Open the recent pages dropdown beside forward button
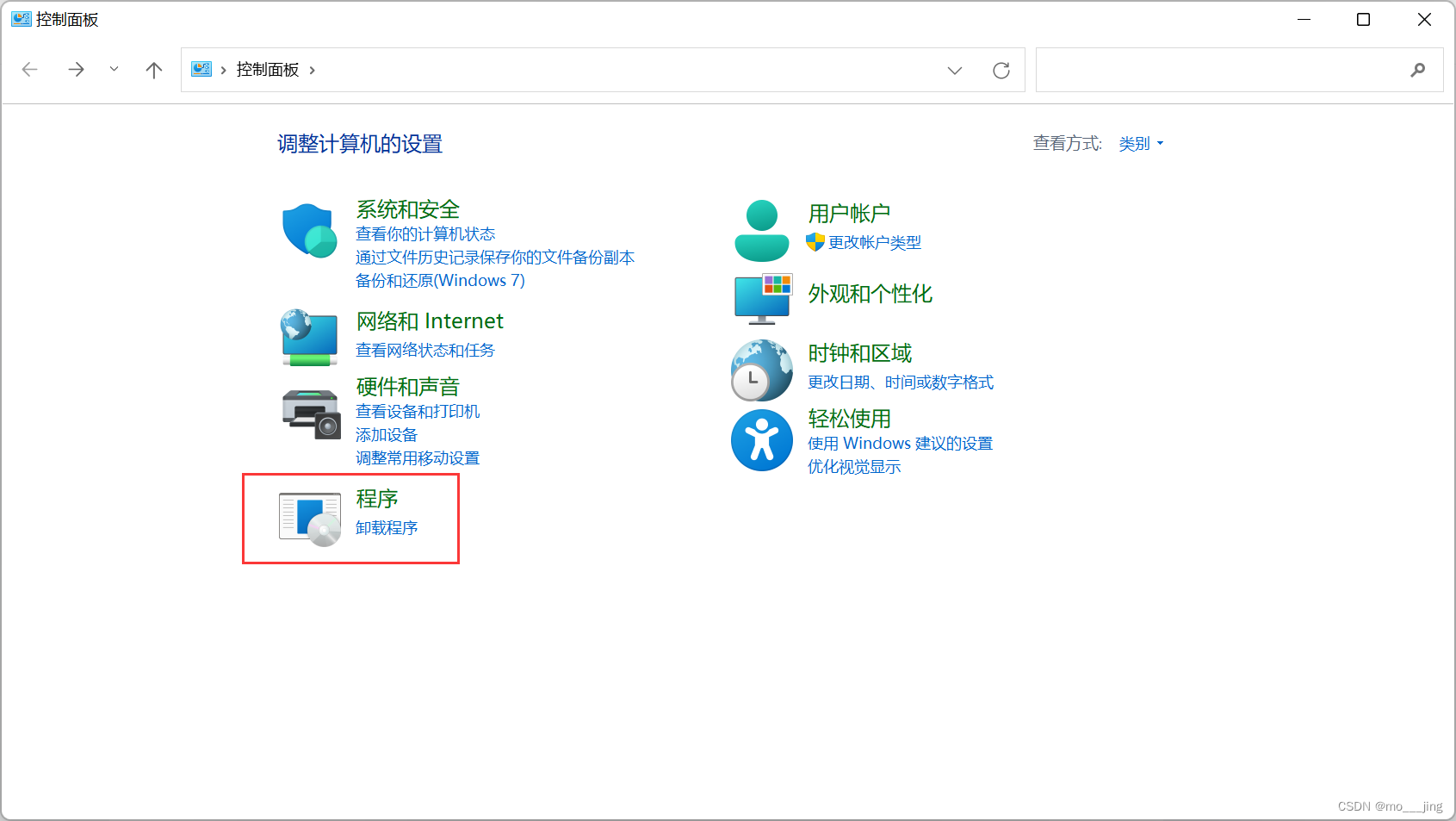 click(114, 69)
